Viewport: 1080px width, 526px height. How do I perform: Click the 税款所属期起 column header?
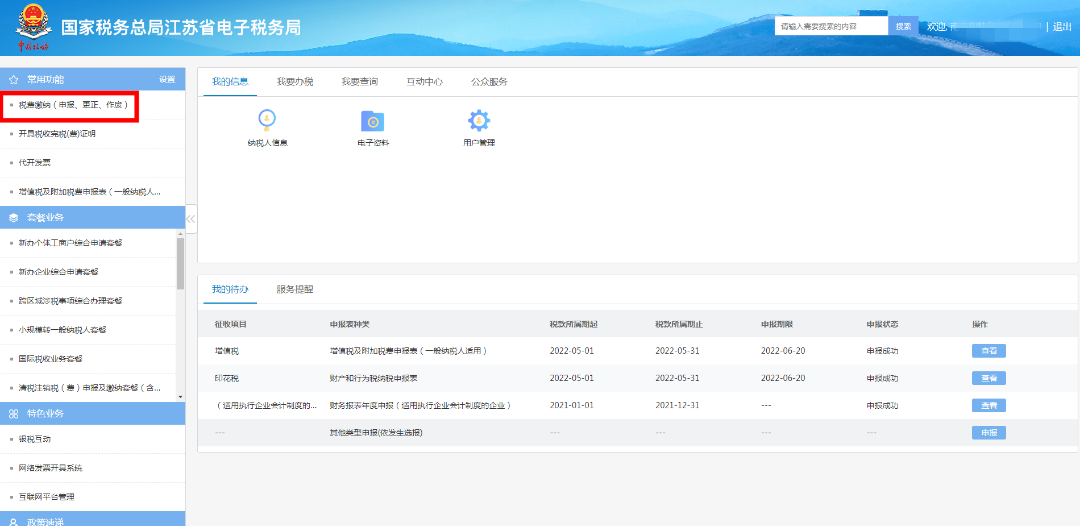point(573,324)
